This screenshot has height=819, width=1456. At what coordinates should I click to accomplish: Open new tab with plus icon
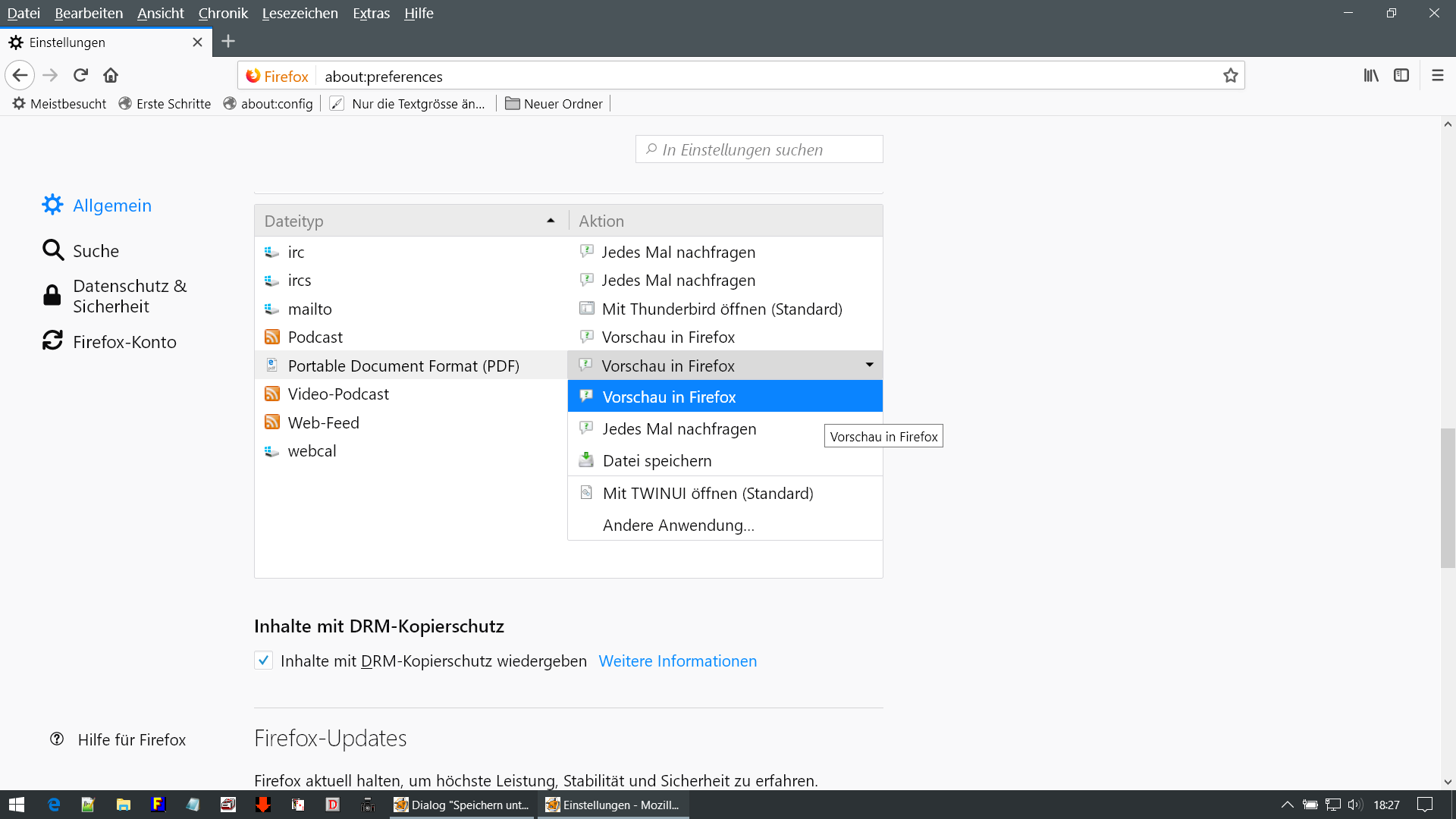(x=228, y=42)
